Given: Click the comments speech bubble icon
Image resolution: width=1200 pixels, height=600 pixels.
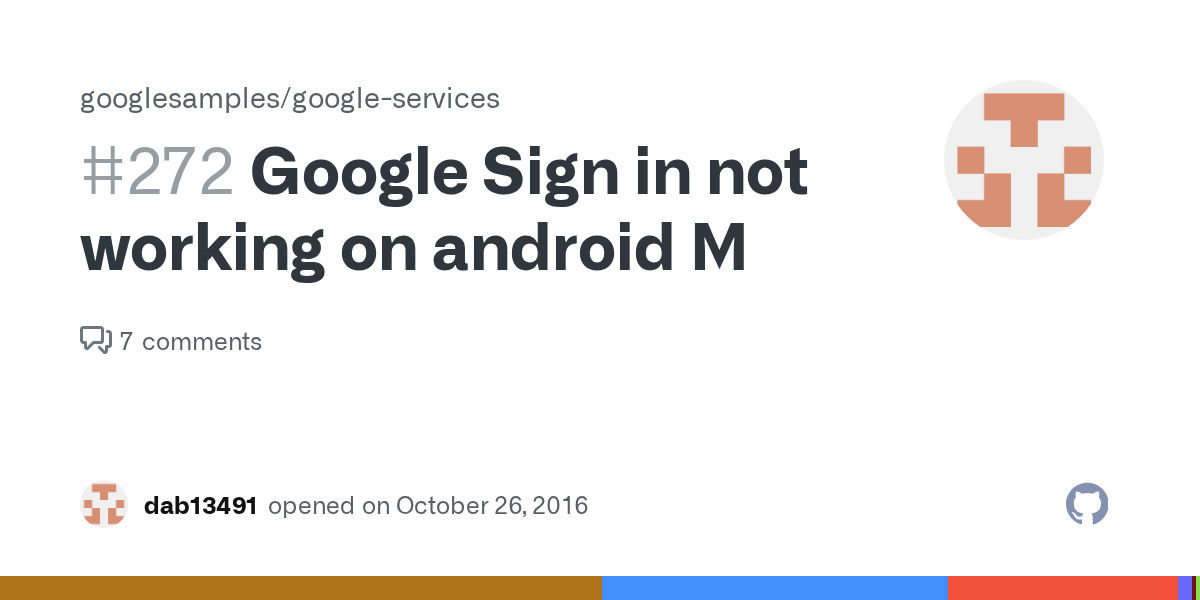Looking at the screenshot, I should click(x=95, y=341).
